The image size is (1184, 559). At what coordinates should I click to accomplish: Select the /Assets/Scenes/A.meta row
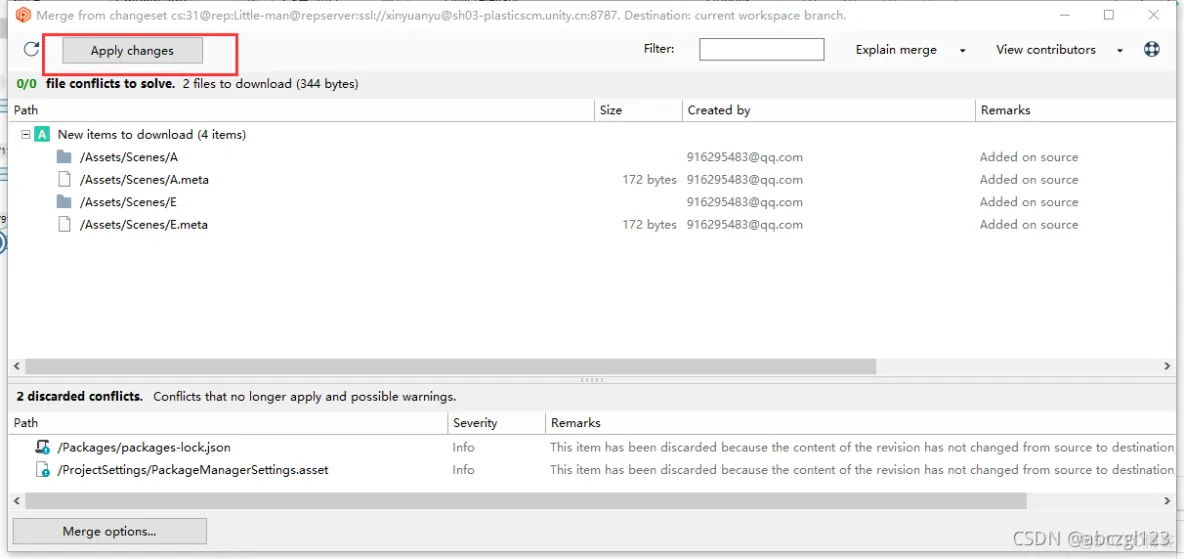tap(592, 180)
